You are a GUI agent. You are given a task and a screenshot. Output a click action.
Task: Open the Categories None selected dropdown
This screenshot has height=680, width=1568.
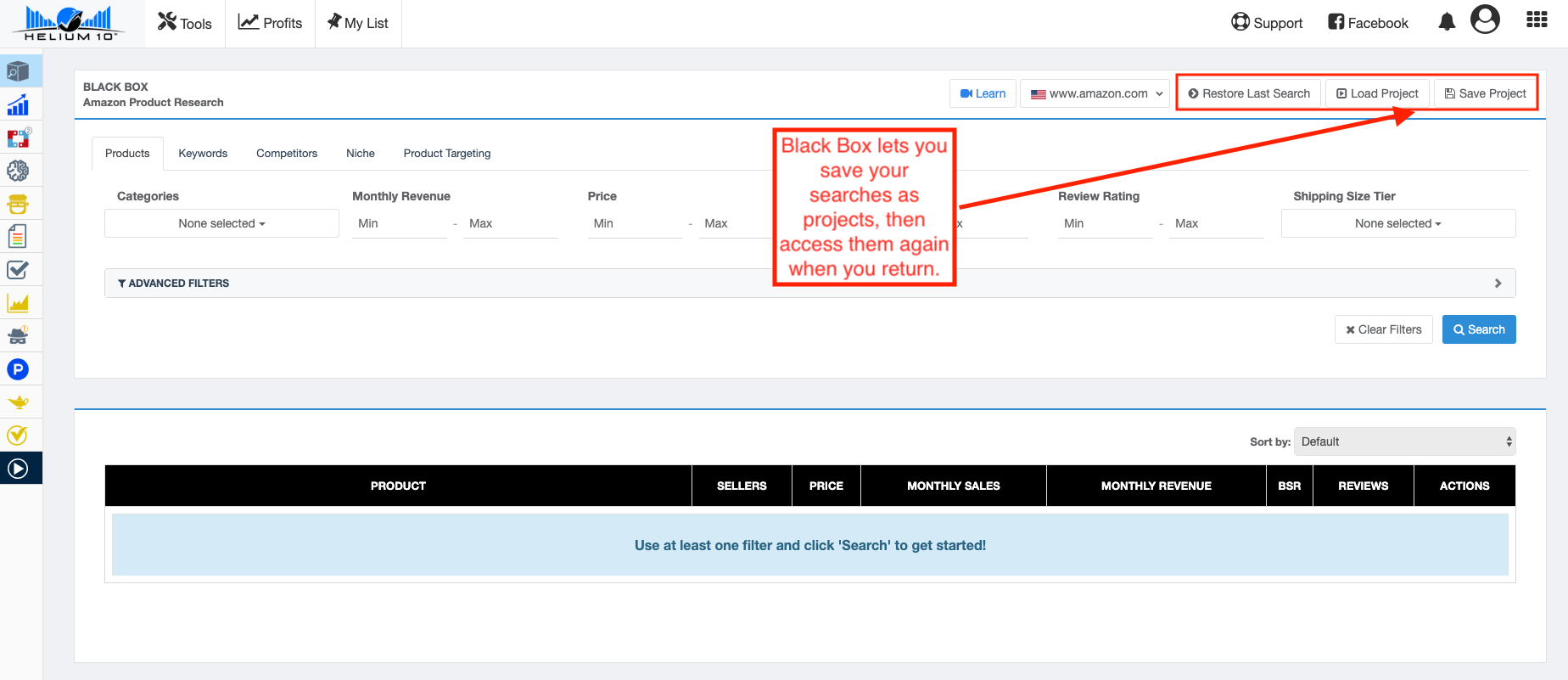click(x=221, y=223)
